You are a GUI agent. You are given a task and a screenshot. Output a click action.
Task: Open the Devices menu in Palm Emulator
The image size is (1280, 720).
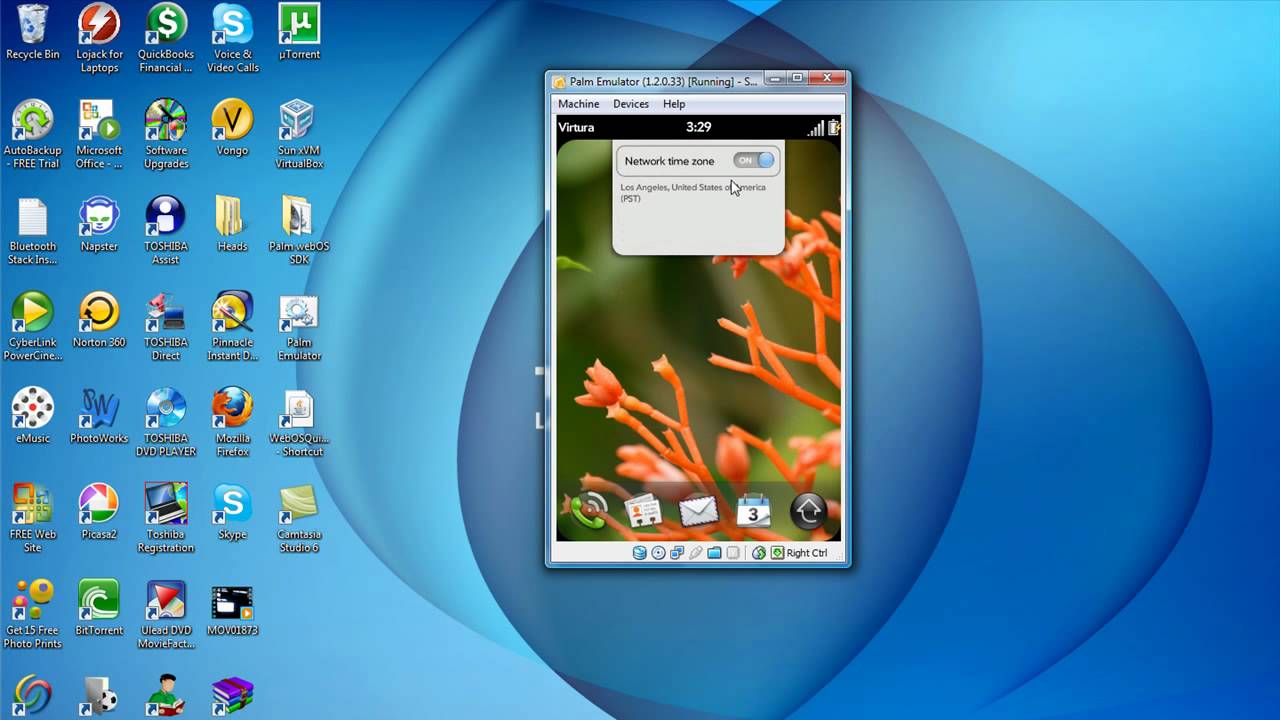pyautogui.click(x=631, y=104)
